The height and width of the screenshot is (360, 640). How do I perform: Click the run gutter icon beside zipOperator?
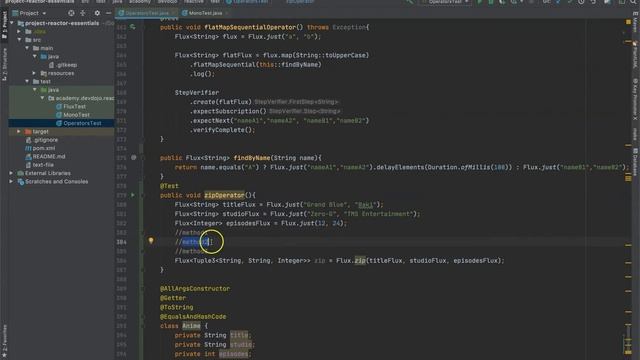tap(133, 195)
